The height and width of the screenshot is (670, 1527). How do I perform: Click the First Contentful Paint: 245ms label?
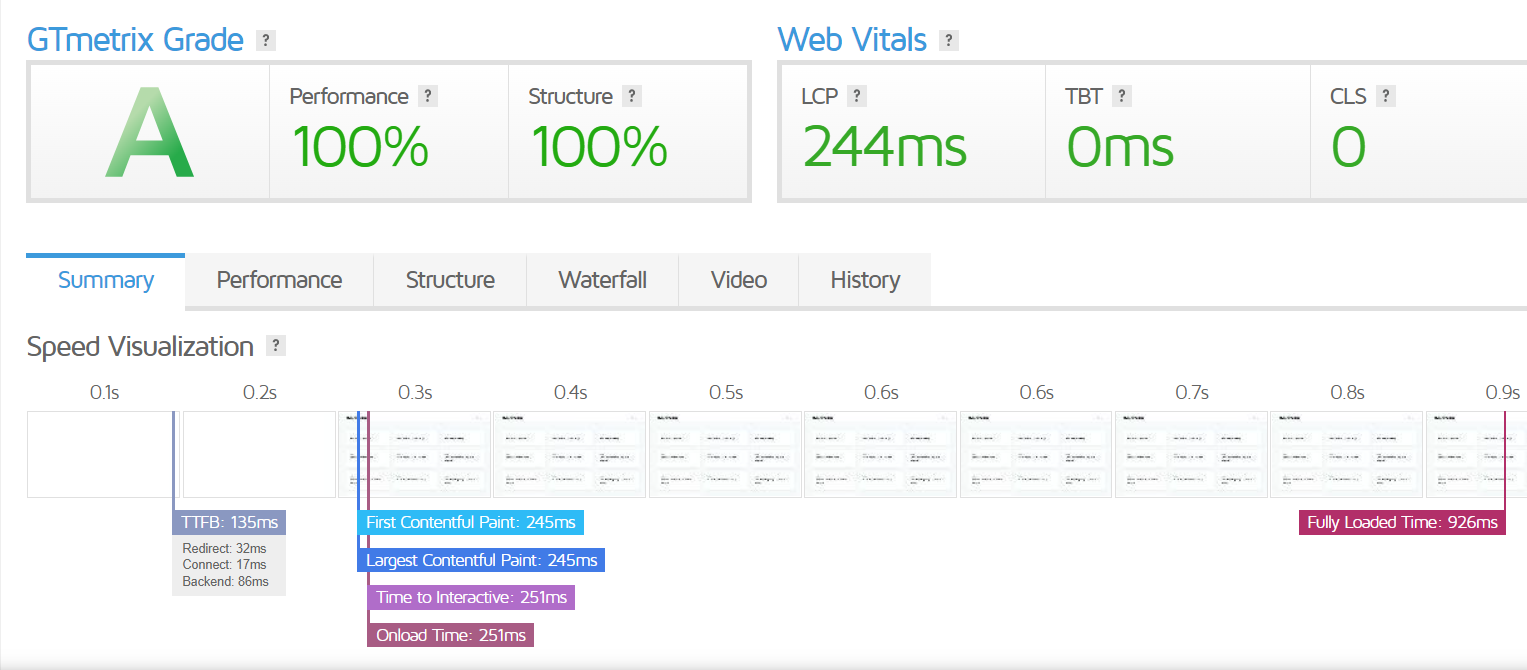(x=471, y=523)
